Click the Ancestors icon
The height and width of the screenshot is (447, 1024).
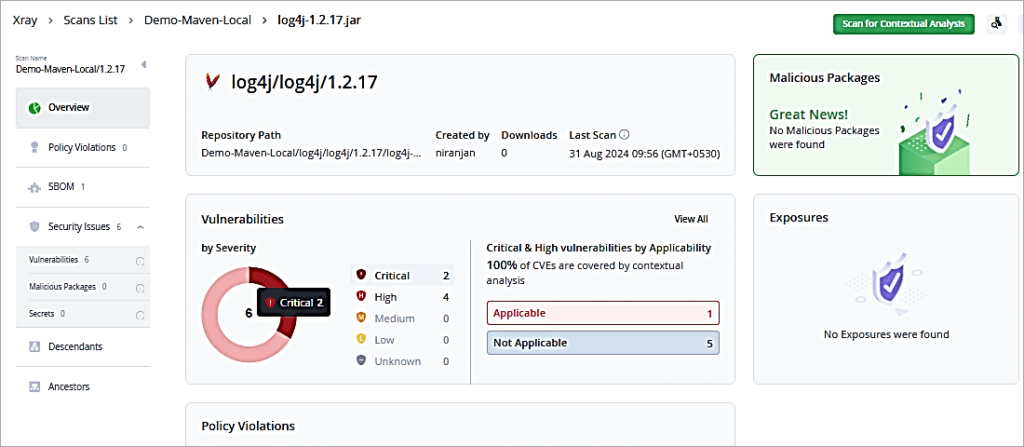35,387
